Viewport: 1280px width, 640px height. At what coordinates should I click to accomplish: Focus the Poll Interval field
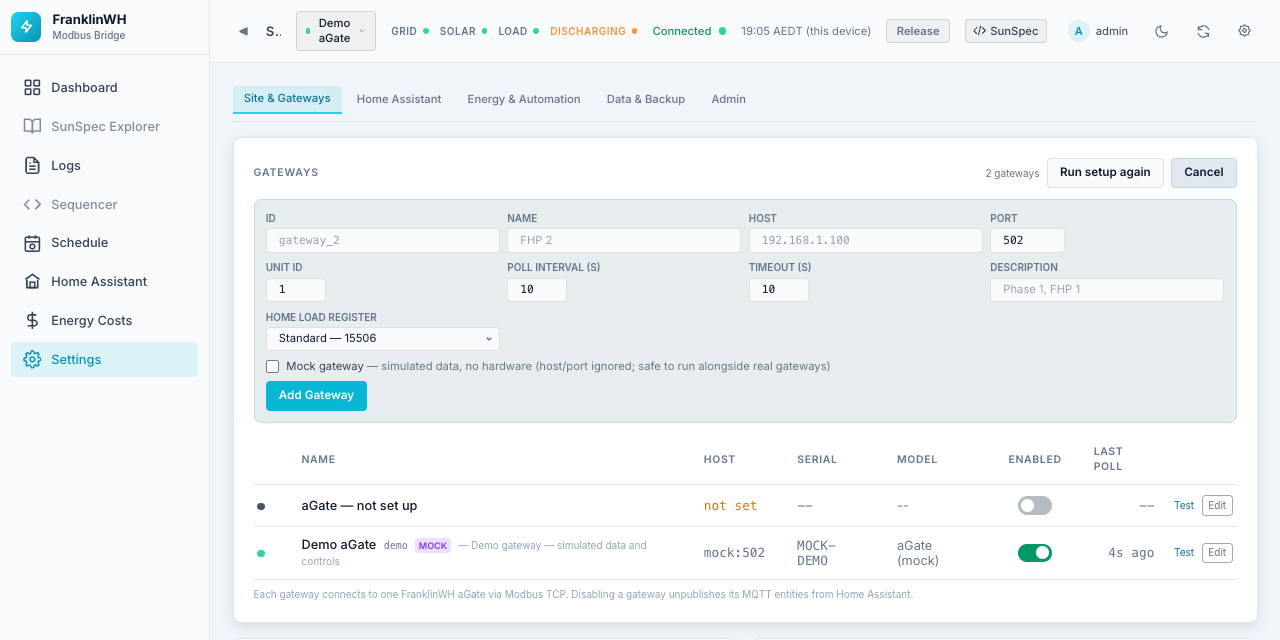(537, 290)
